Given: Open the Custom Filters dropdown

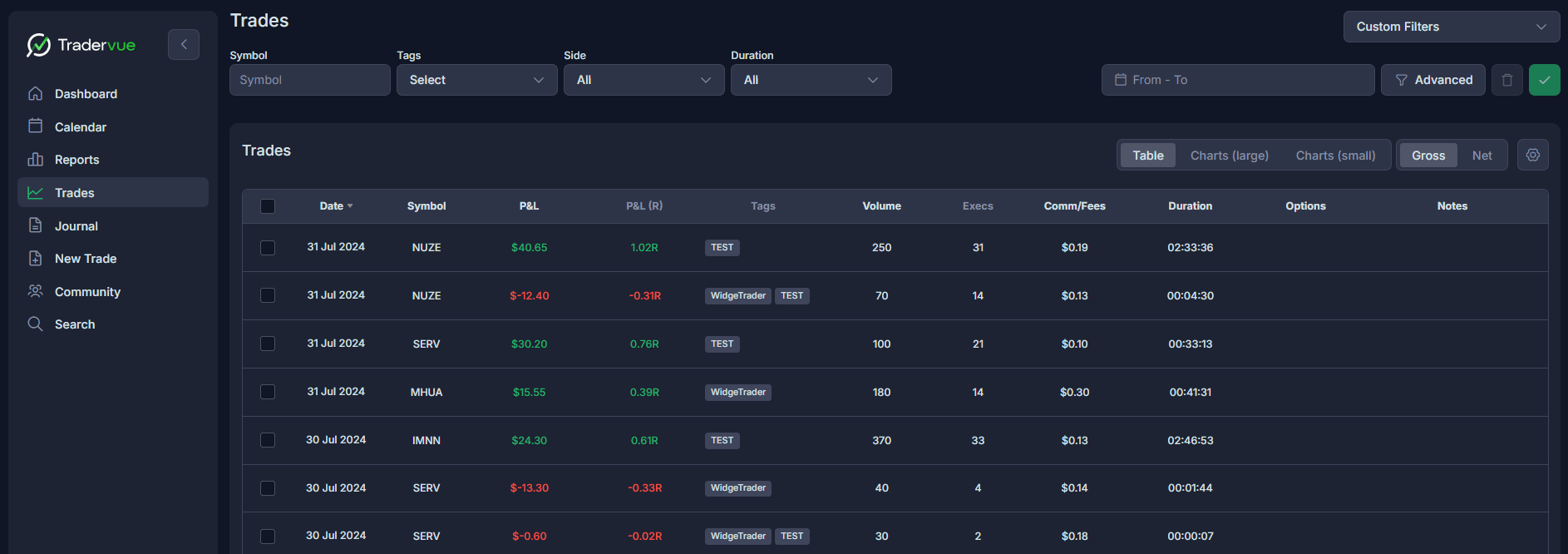Looking at the screenshot, I should click(x=1452, y=27).
